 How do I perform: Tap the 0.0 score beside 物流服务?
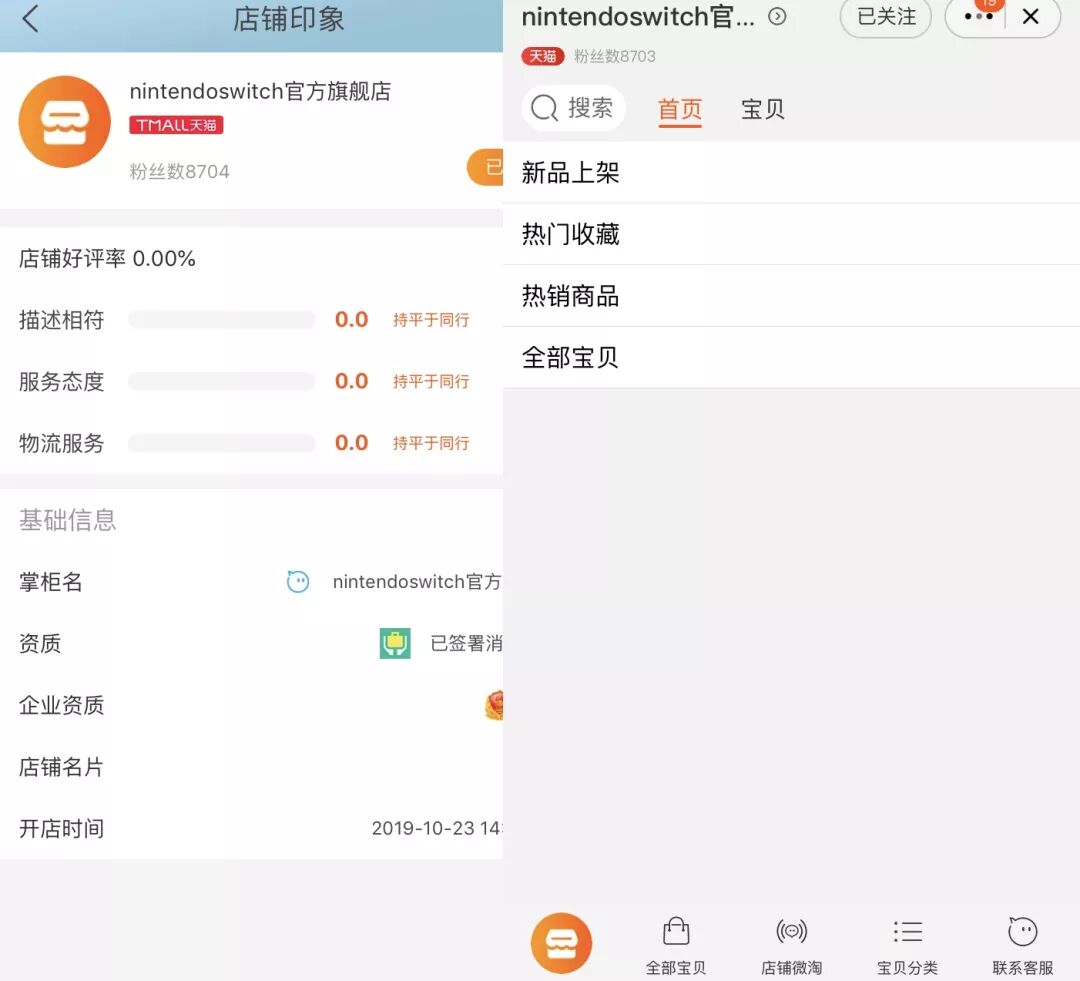click(x=351, y=443)
